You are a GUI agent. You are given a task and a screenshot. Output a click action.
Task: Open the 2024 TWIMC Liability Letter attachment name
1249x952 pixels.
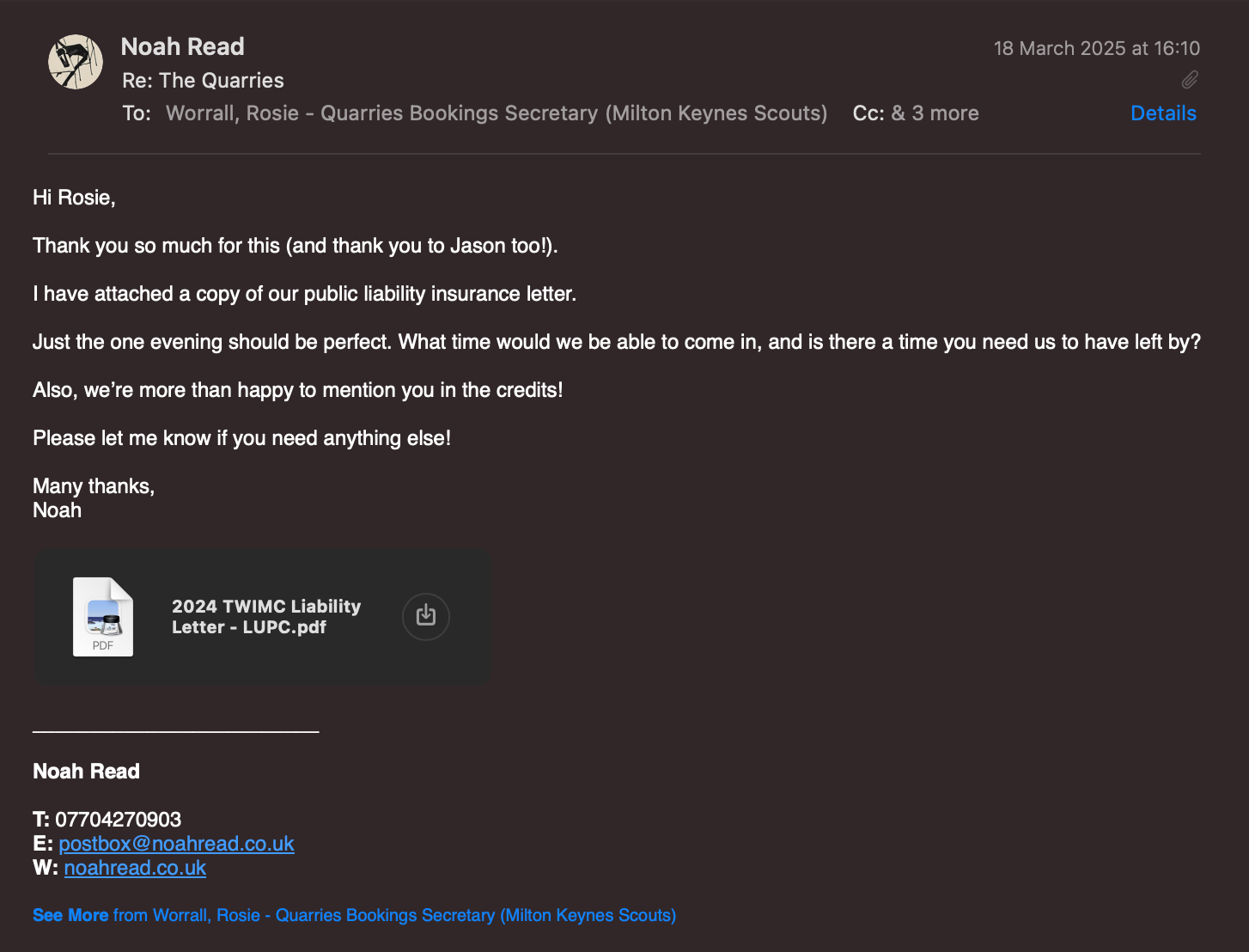coord(266,617)
